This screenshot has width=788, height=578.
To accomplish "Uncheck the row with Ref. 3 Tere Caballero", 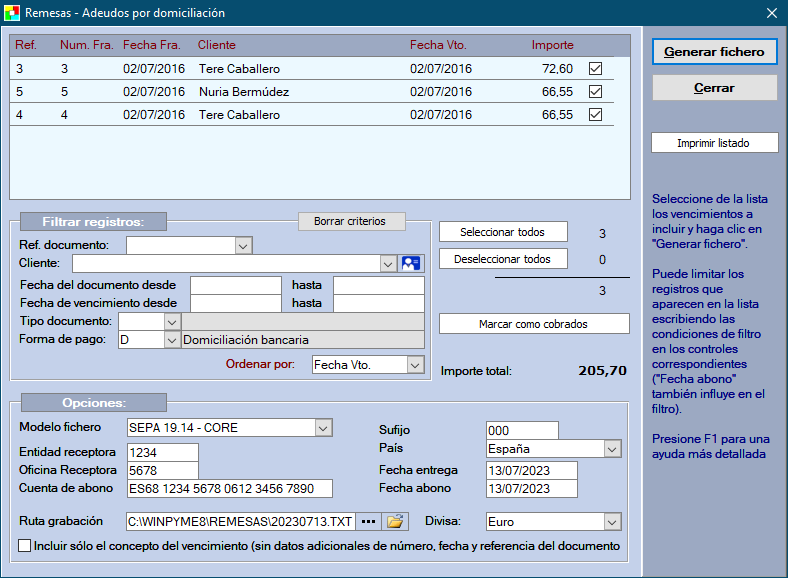I will (x=596, y=69).
